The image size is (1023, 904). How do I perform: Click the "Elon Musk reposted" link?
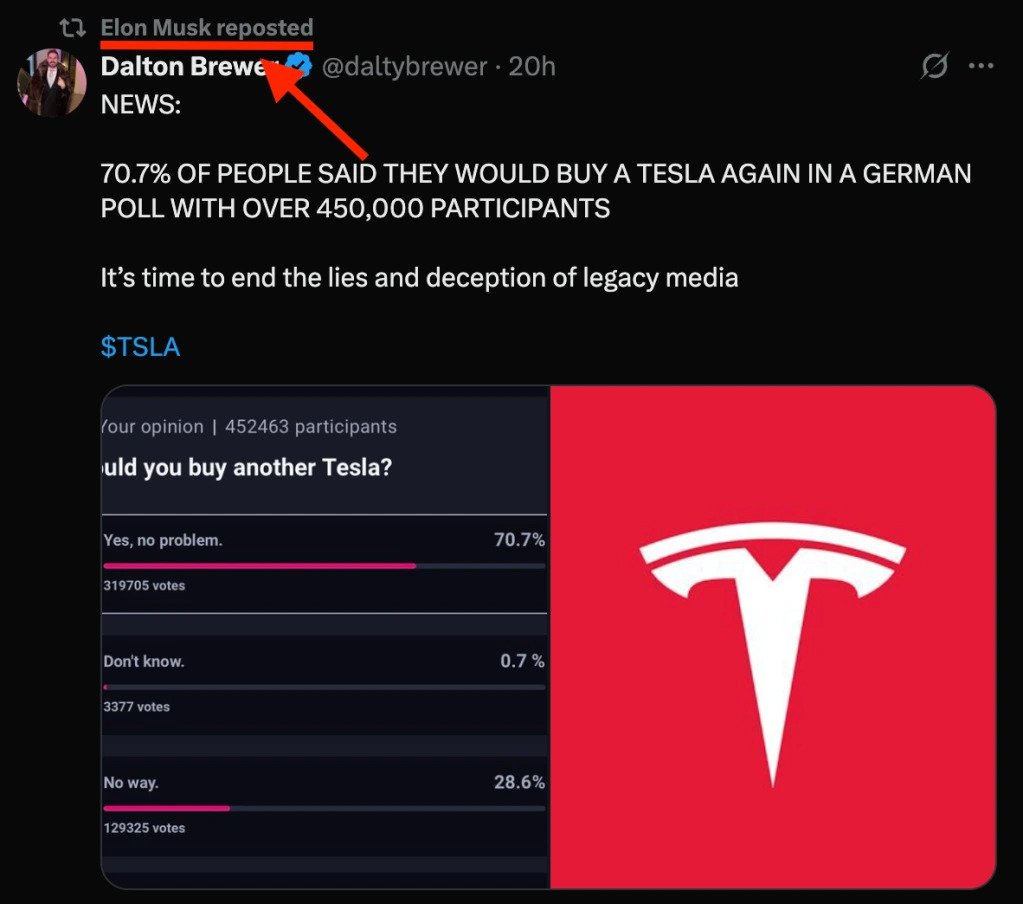(x=207, y=27)
